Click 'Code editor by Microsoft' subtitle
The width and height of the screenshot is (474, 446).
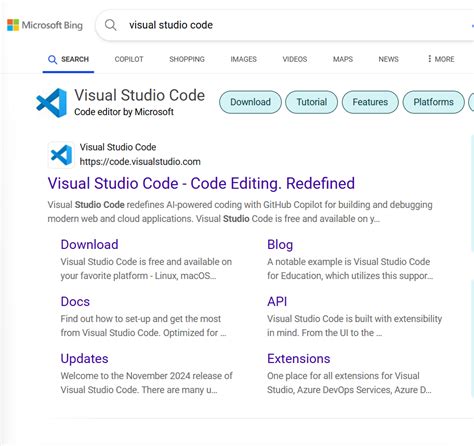click(x=124, y=112)
